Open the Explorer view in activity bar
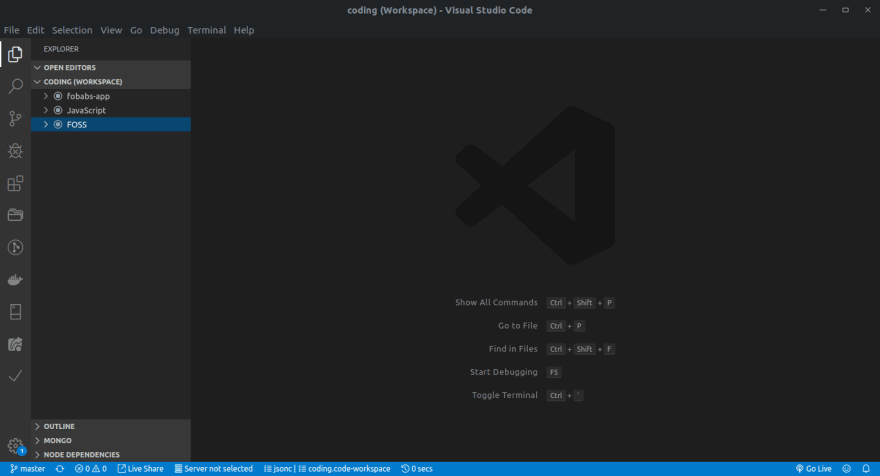The width and height of the screenshot is (880, 476). click(x=15, y=54)
